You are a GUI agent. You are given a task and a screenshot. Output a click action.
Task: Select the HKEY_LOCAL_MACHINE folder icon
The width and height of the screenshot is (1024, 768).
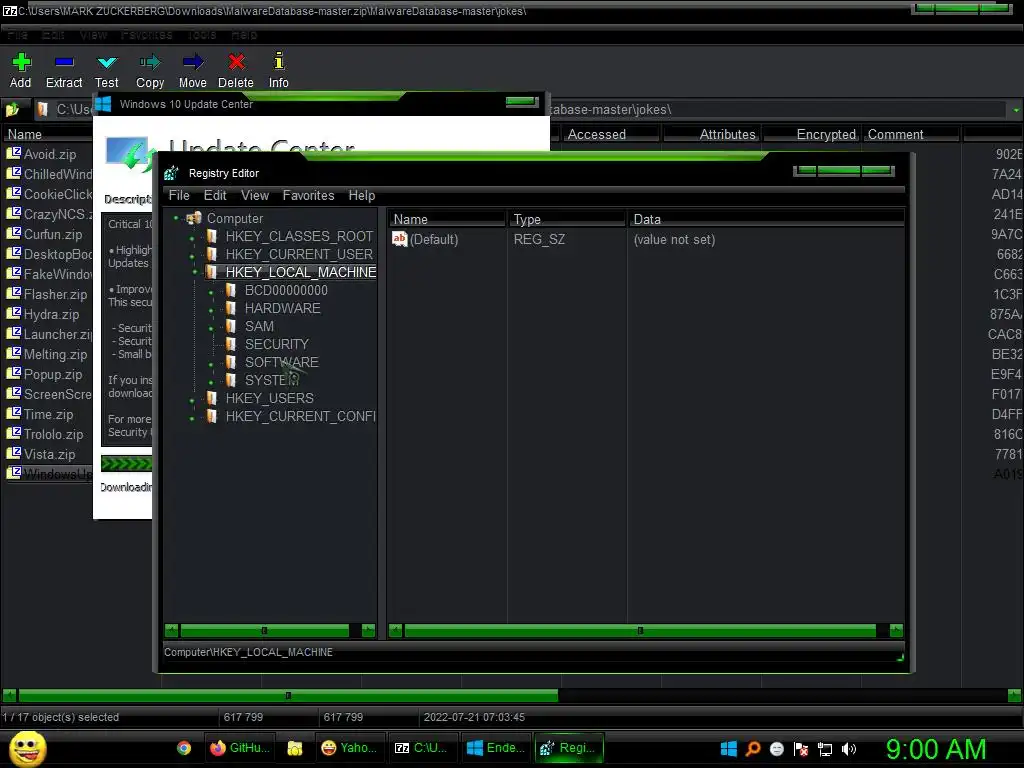[212, 272]
